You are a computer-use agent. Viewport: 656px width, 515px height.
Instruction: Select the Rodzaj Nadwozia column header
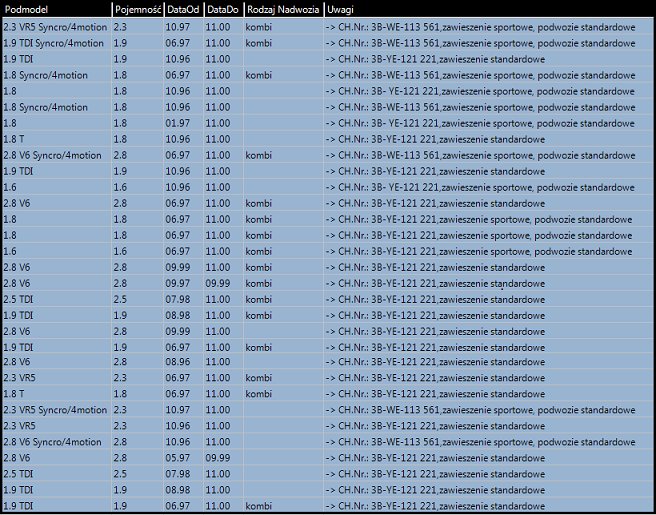click(x=281, y=9)
